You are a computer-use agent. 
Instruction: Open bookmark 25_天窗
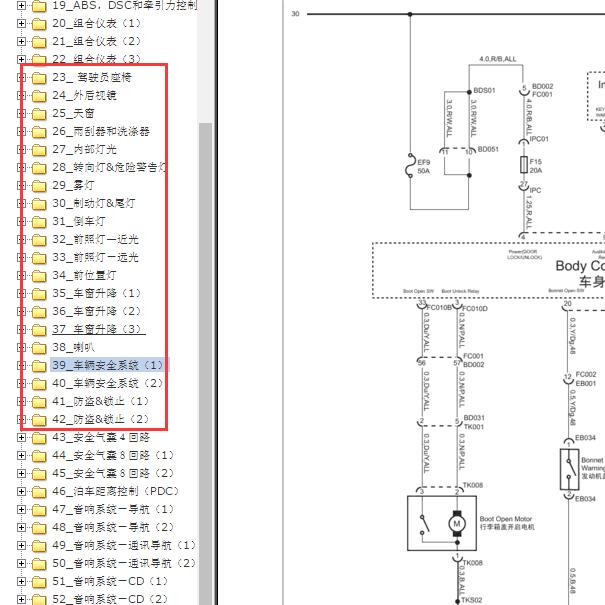coord(73,113)
